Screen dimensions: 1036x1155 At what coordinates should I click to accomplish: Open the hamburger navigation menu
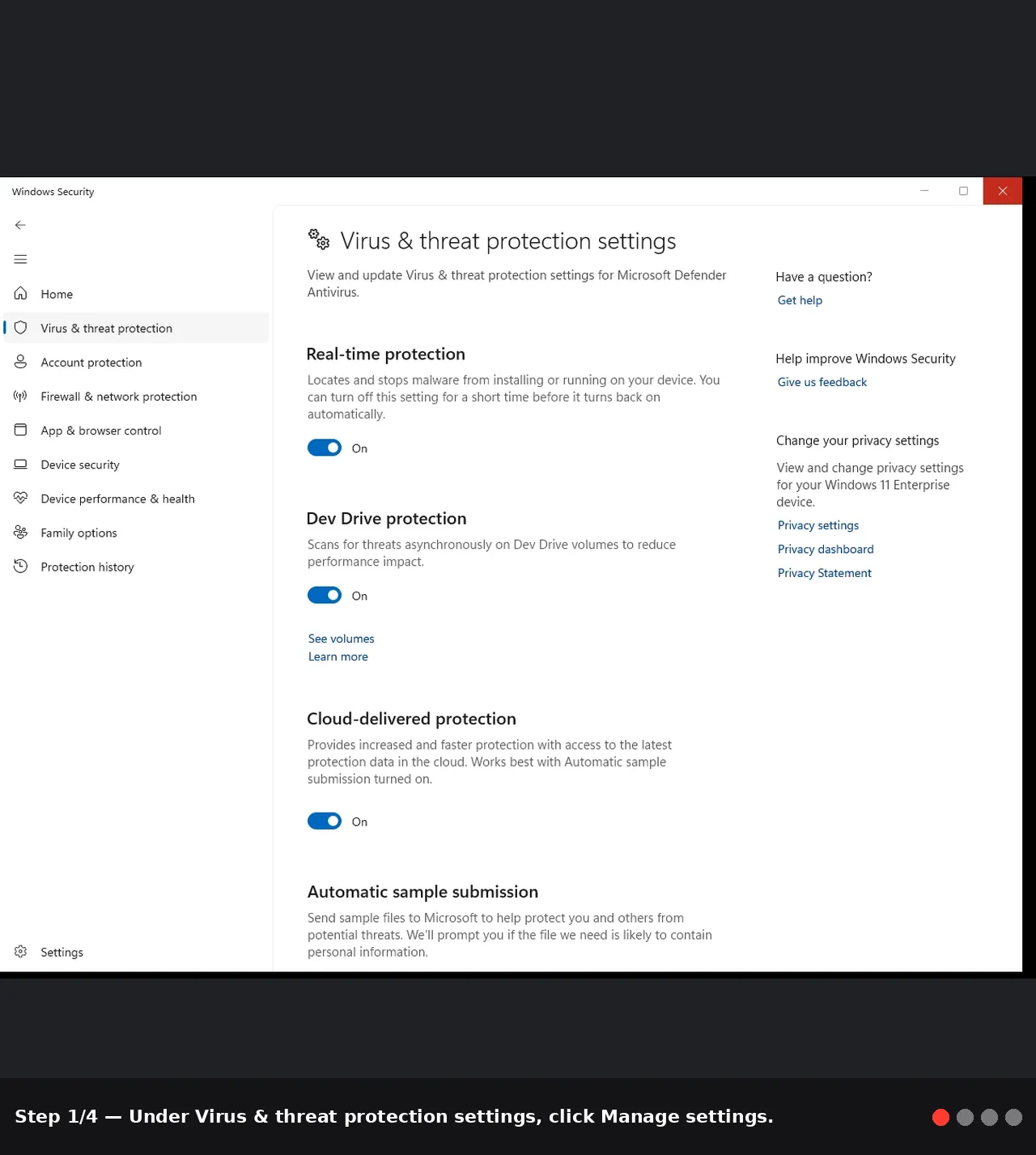(x=20, y=259)
